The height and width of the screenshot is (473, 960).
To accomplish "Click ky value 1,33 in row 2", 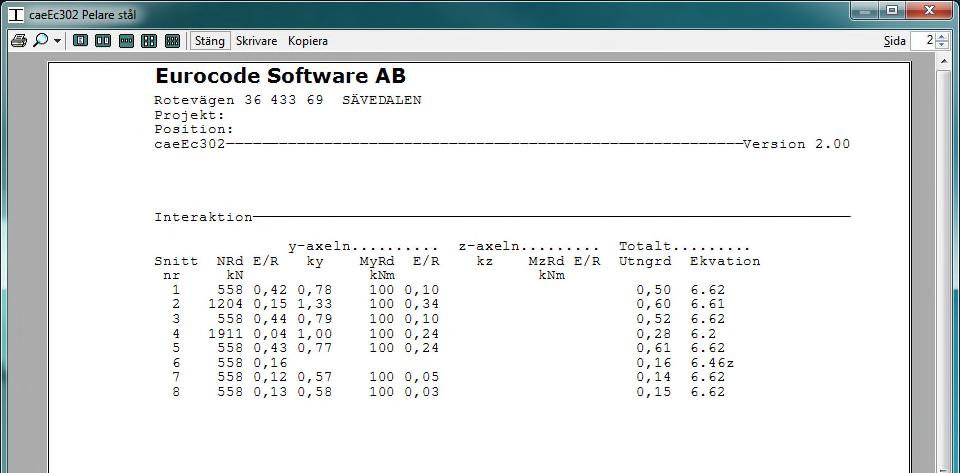I will pos(315,304).
